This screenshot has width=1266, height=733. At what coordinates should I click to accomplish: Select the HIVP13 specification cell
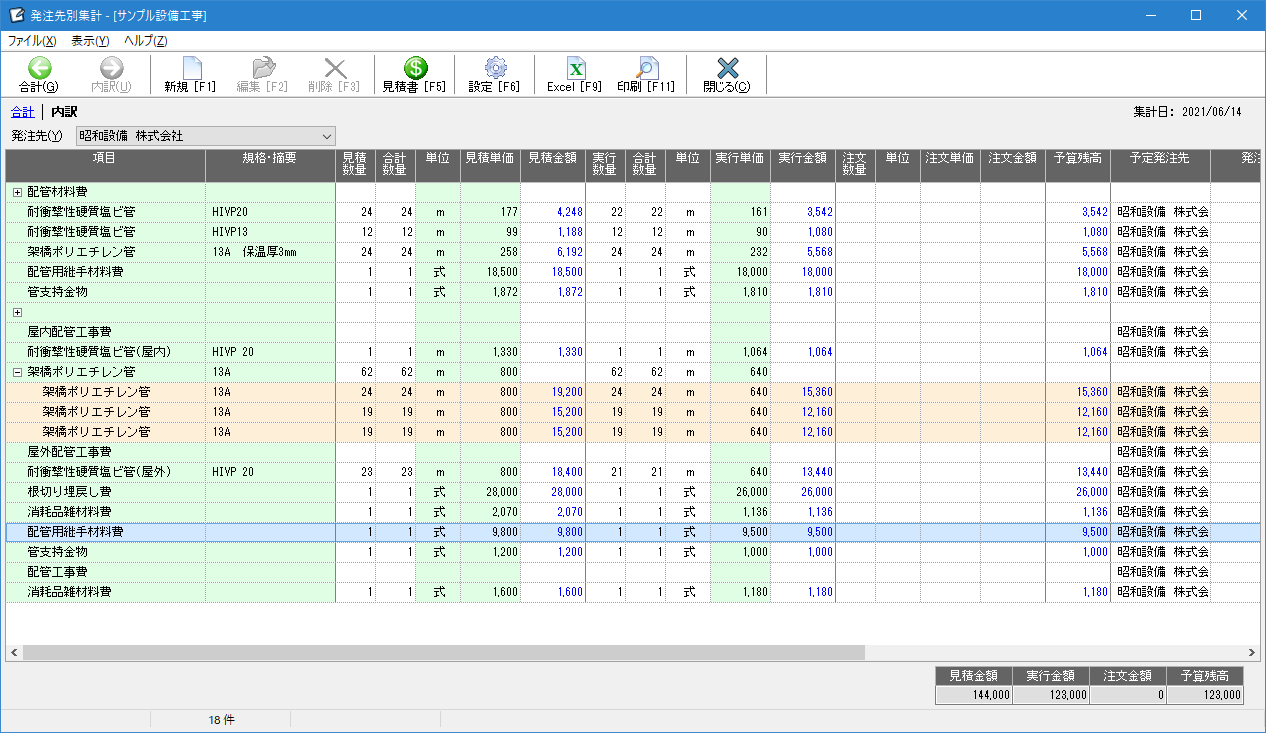click(270, 232)
